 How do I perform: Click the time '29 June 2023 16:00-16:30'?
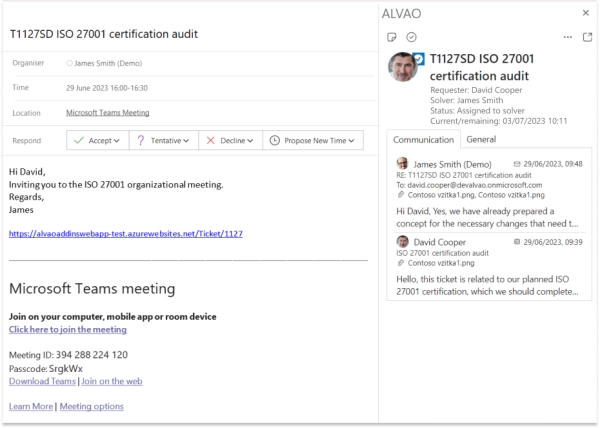tap(107, 88)
